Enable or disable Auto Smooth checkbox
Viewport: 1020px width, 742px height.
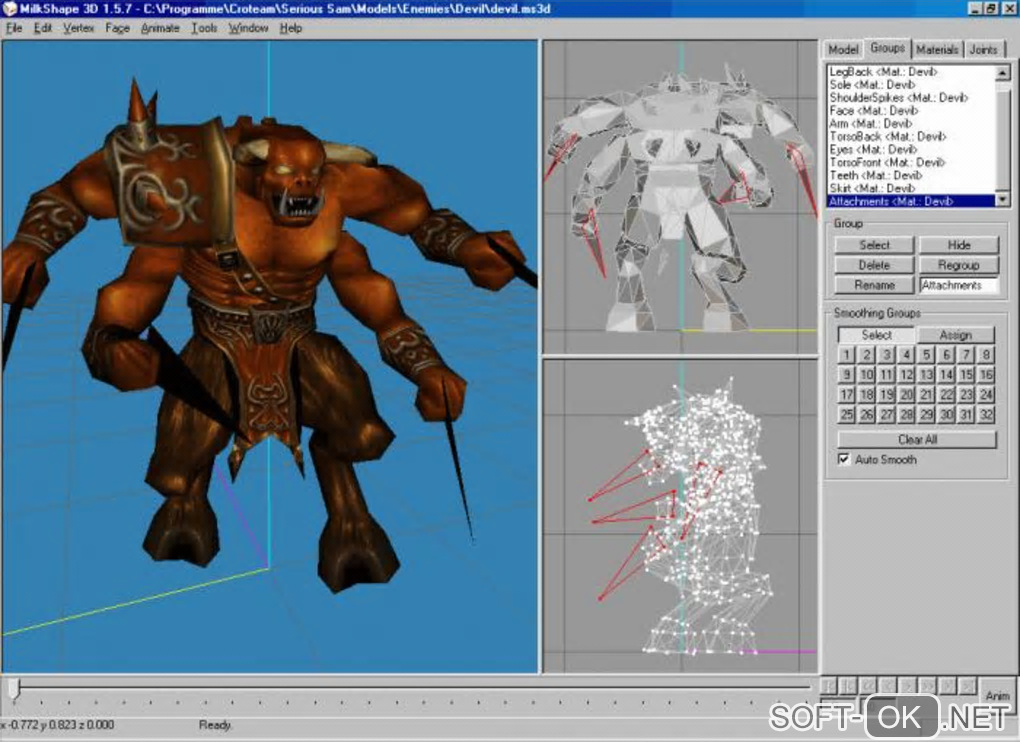tap(845, 459)
